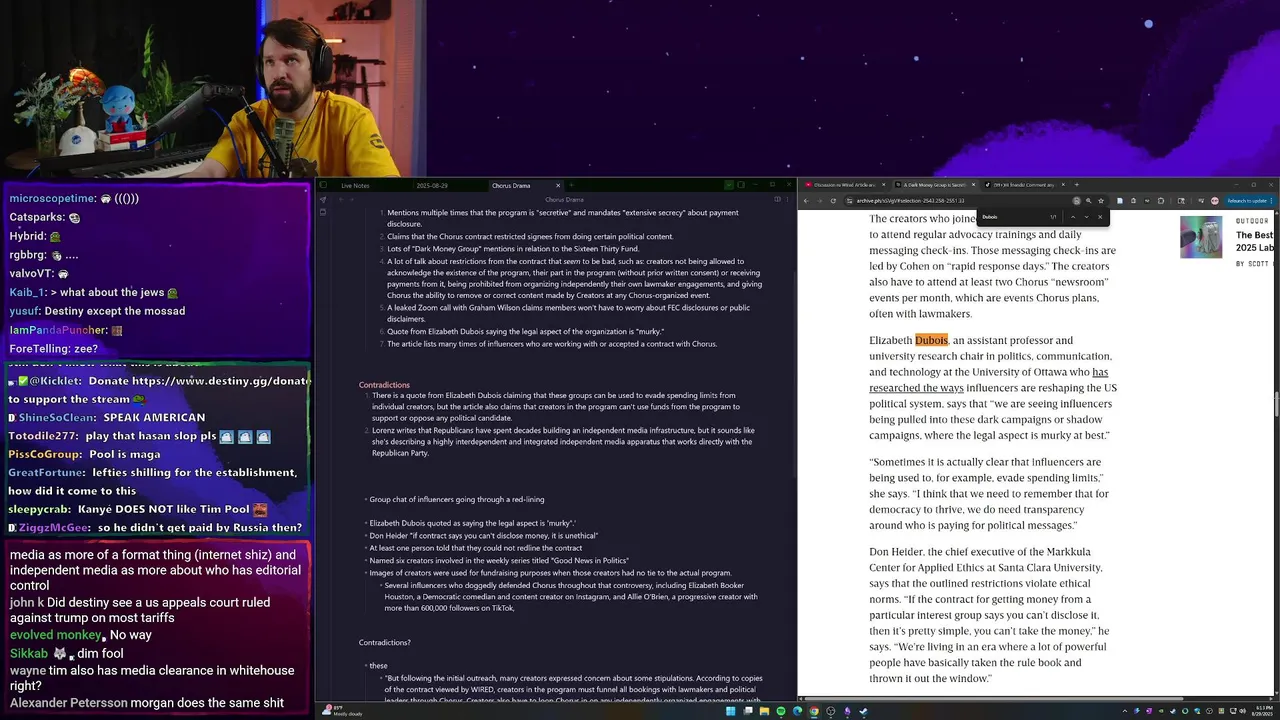
Task: Open the Outdoor article thumbnail in sidebar
Action: tap(1201, 237)
